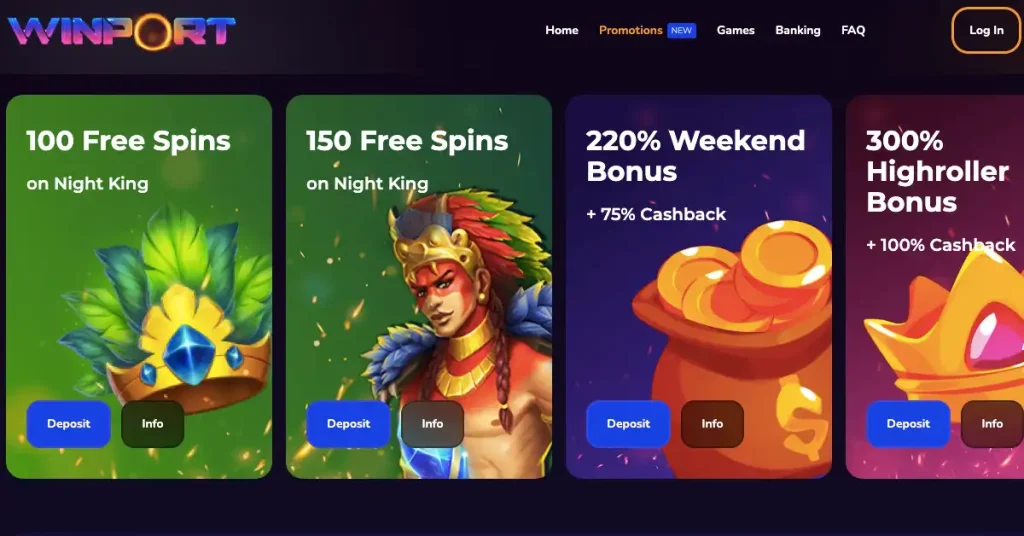View Info for 300% Highroller Bonus
This screenshot has height=536, width=1024.
[992, 424]
